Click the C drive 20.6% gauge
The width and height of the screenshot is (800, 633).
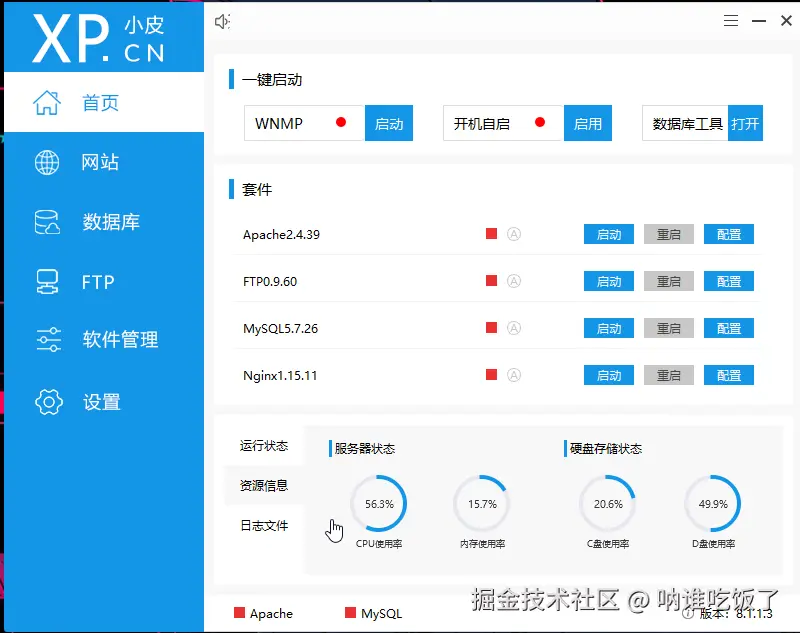click(608, 503)
